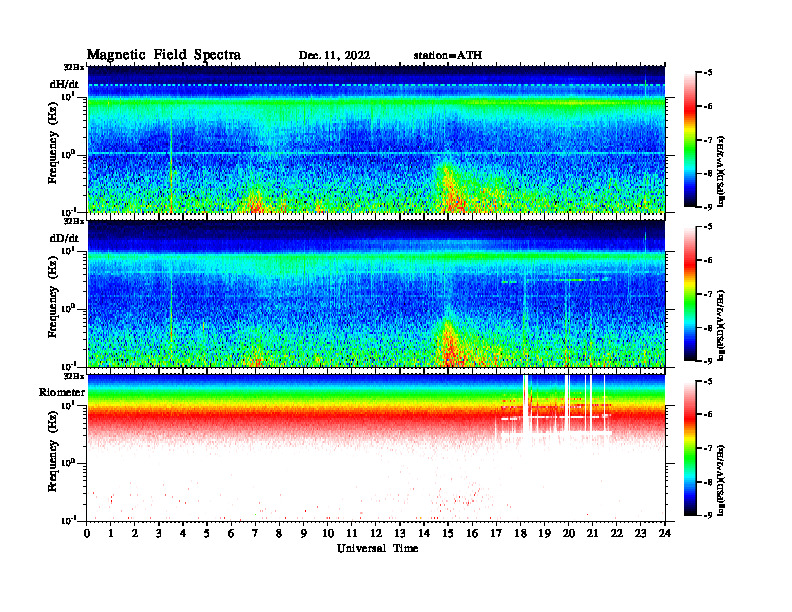The image size is (792, 612).
Task: Click hour "1" on the Universal Time axis
Action: click(111, 533)
